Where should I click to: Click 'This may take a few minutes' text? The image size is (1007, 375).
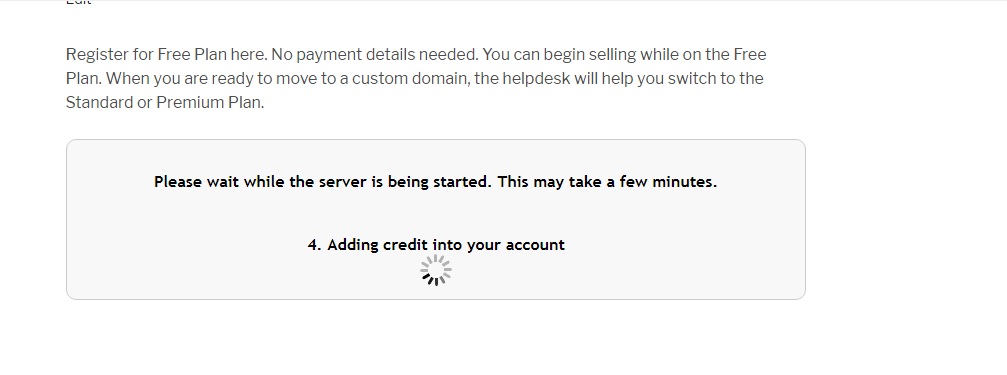(608, 182)
